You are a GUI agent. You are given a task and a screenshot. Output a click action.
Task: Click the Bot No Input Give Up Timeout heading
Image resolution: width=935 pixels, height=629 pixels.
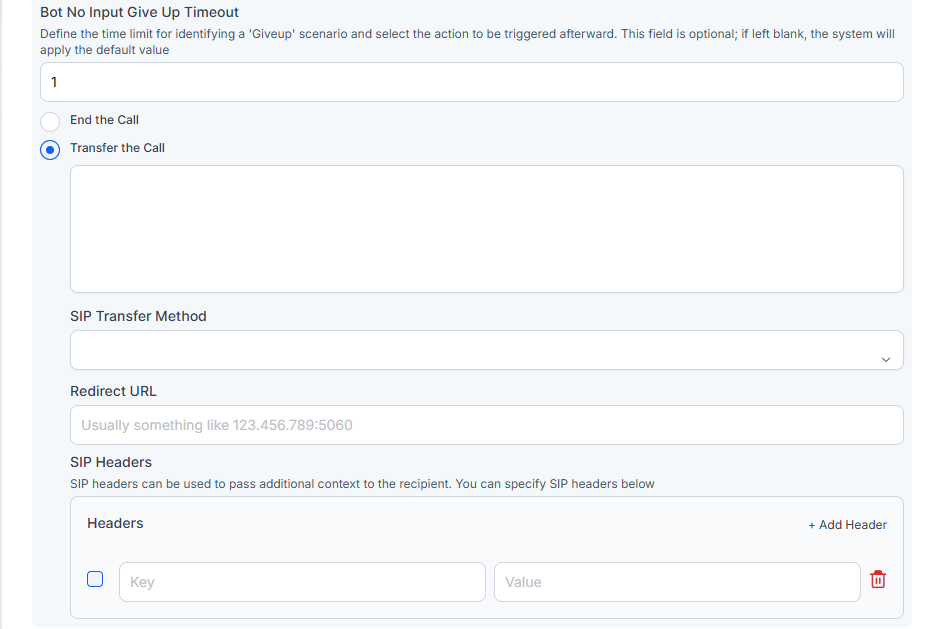139,13
